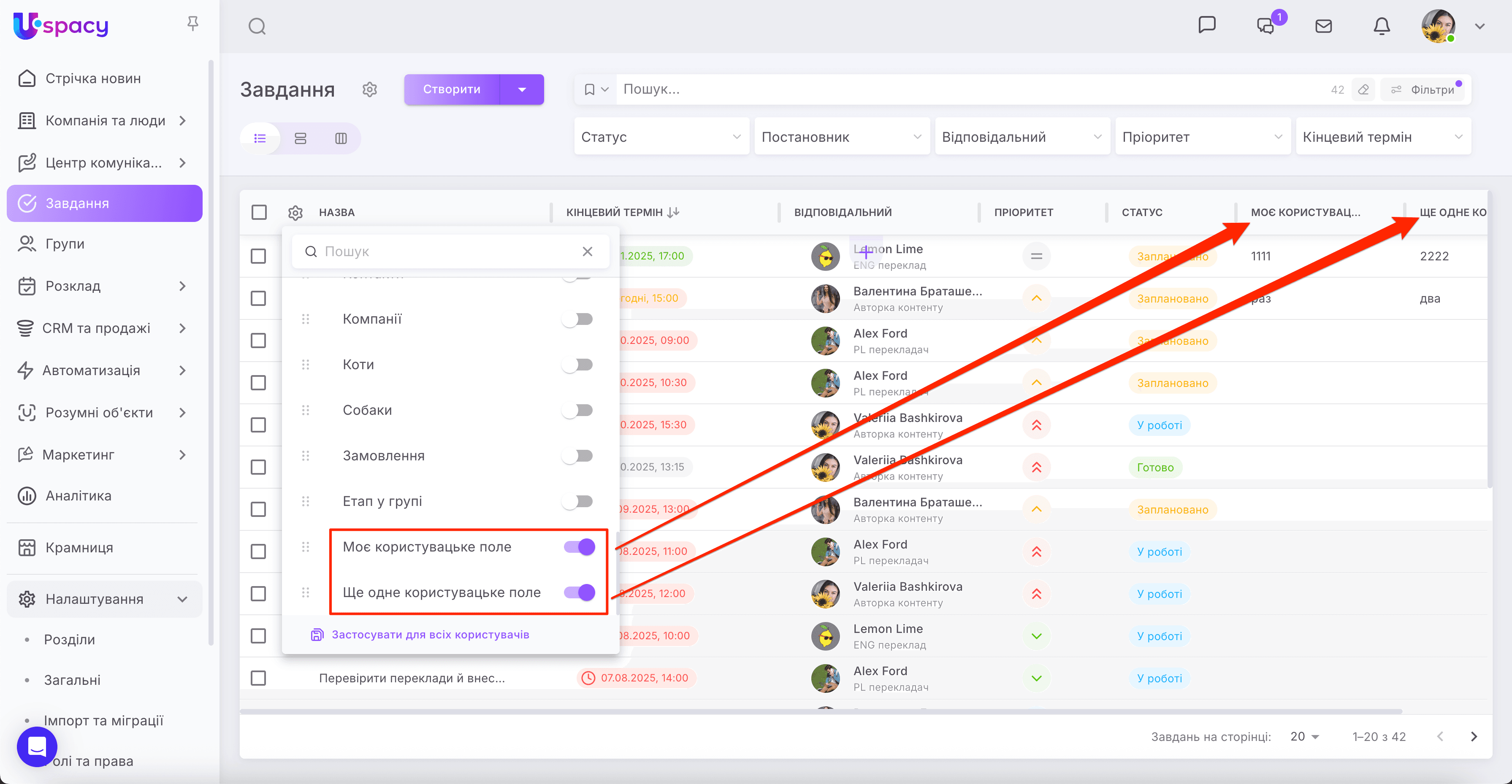Pin the sidebar with pushpin icon

click(x=192, y=24)
